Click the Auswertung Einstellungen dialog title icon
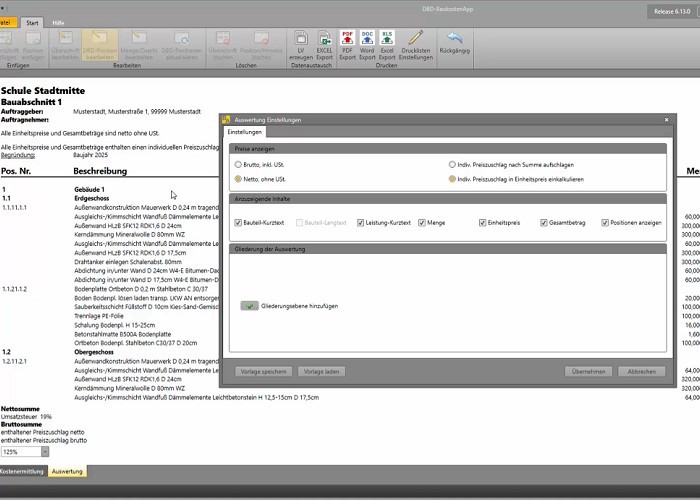 point(226,120)
